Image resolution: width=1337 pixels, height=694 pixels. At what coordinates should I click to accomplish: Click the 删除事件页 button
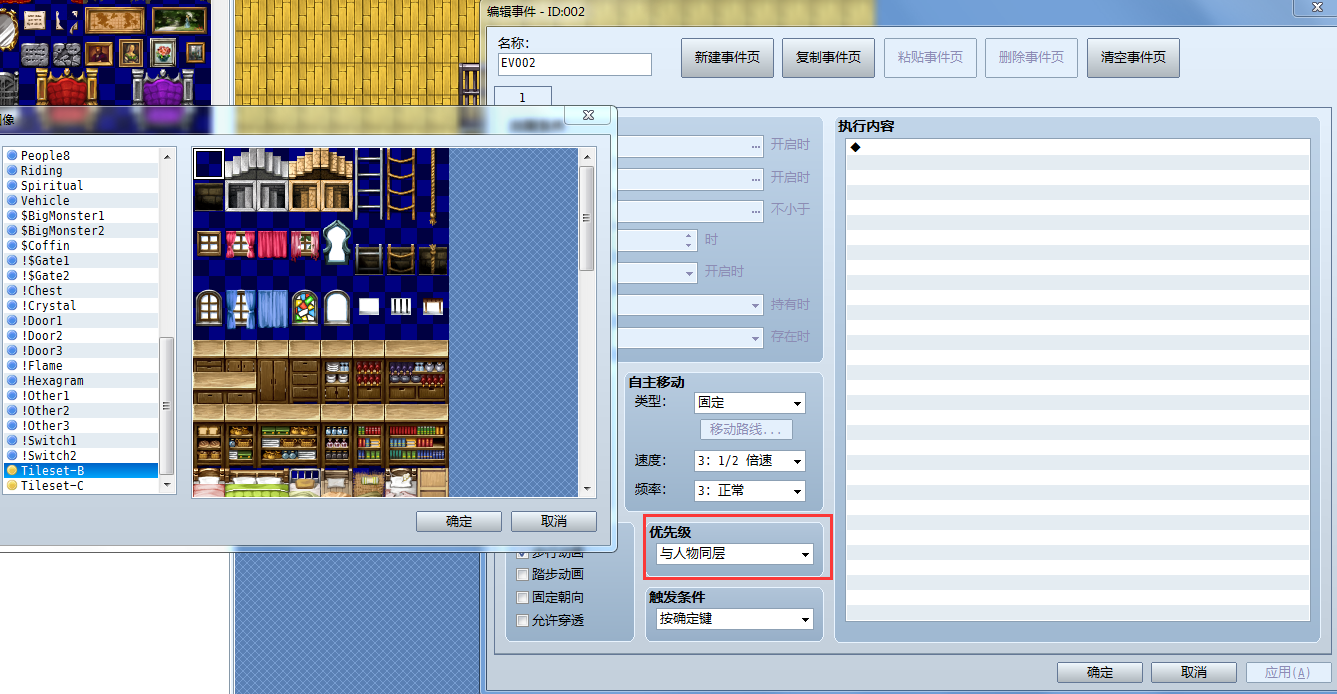pos(1031,58)
